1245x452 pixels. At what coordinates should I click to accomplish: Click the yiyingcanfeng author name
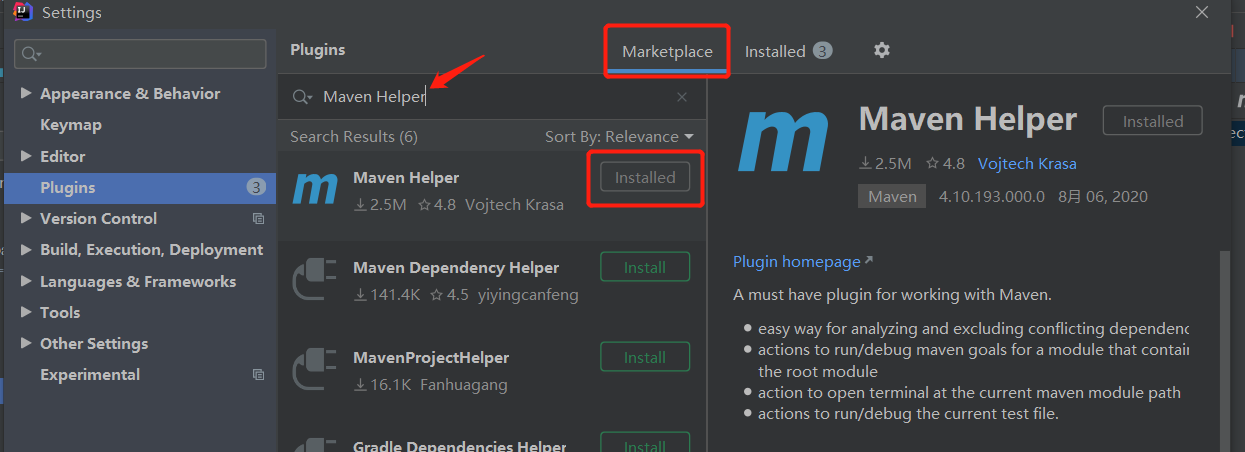[528, 295]
